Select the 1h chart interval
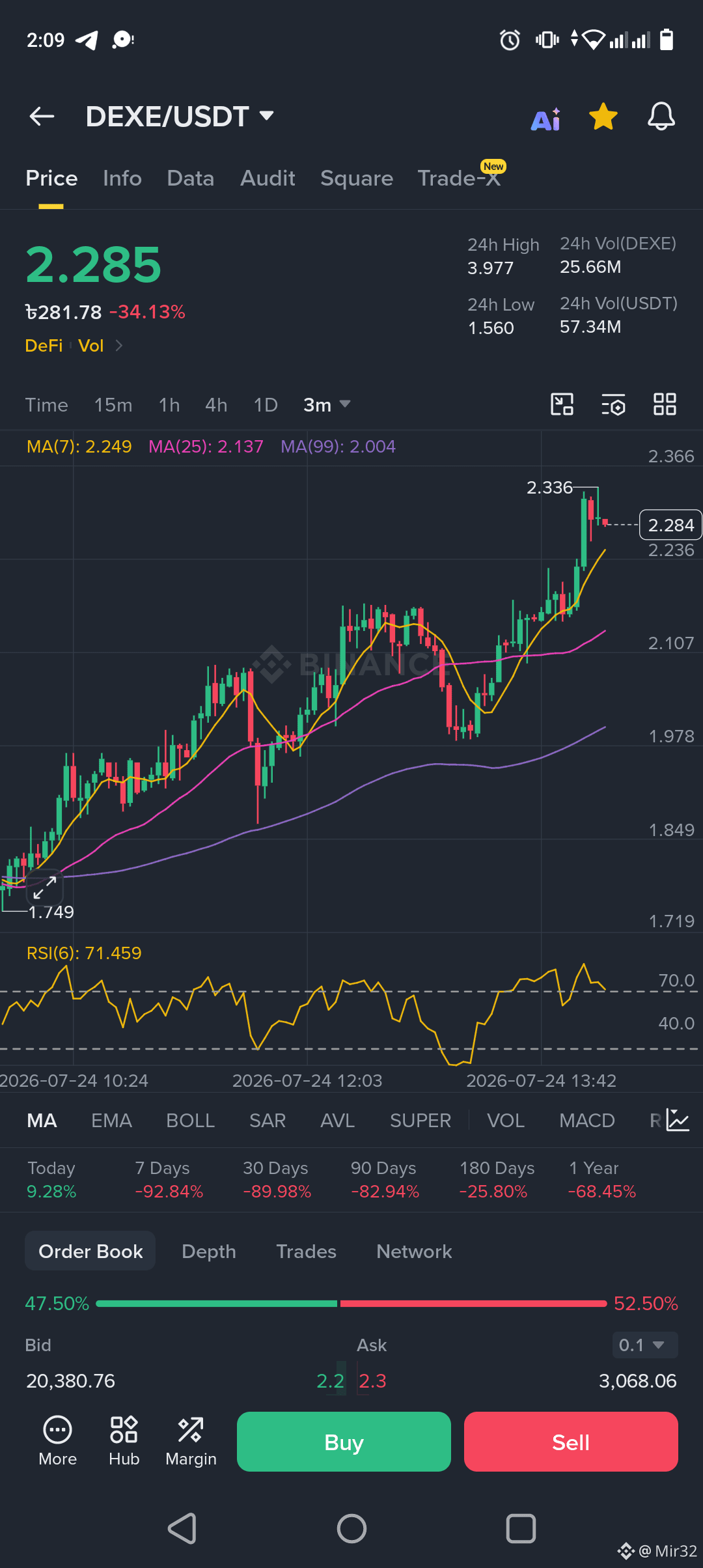Image resolution: width=703 pixels, height=1568 pixels. pyautogui.click(x=169, y=405)
